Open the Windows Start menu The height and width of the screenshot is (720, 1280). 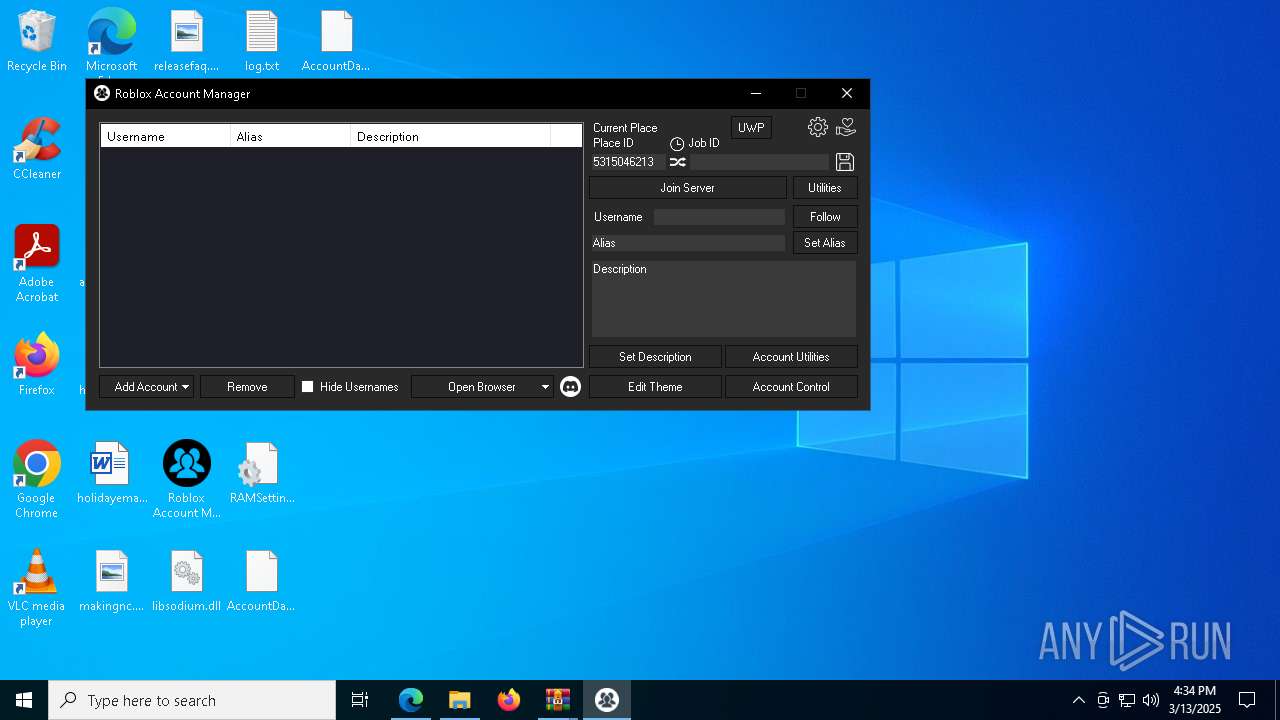[x=24, y=700]
